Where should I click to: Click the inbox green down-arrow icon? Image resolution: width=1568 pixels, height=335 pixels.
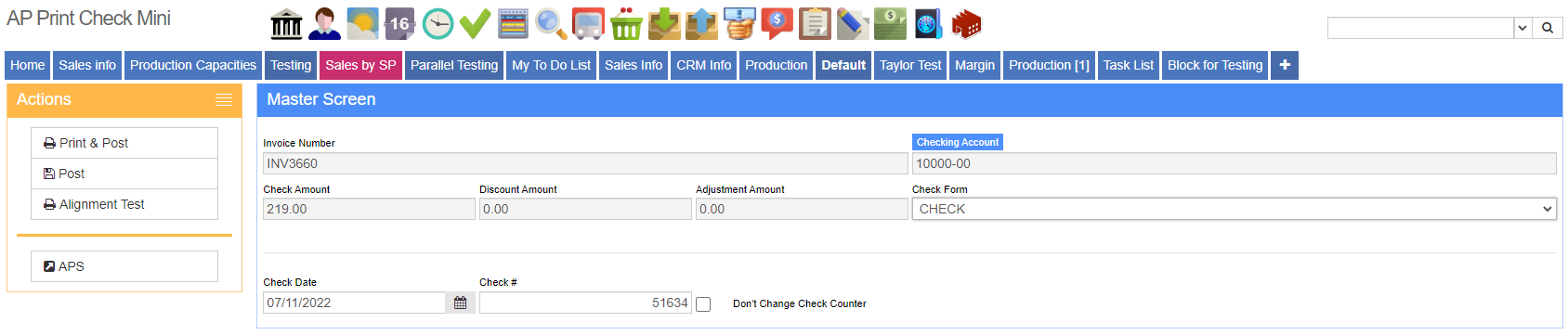coord(664,24)
